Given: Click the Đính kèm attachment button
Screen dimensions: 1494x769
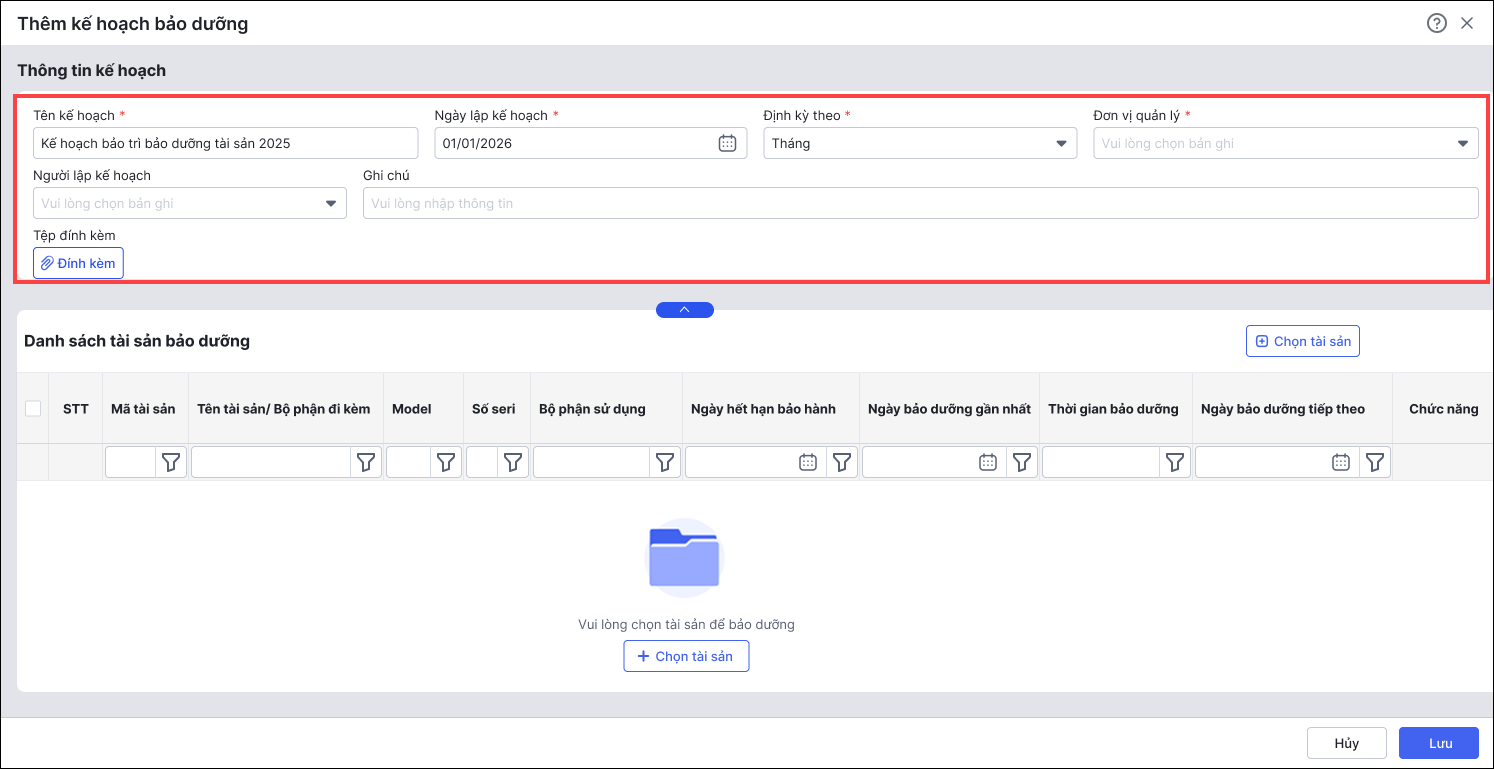Looking at the screenshot, I should tap(78, 263).
